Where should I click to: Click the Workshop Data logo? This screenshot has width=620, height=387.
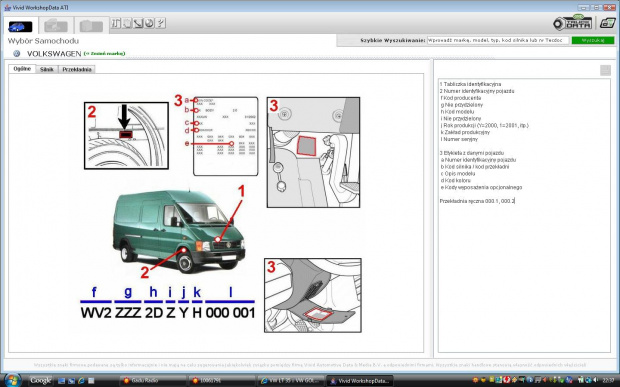click(x=573, y=23)
